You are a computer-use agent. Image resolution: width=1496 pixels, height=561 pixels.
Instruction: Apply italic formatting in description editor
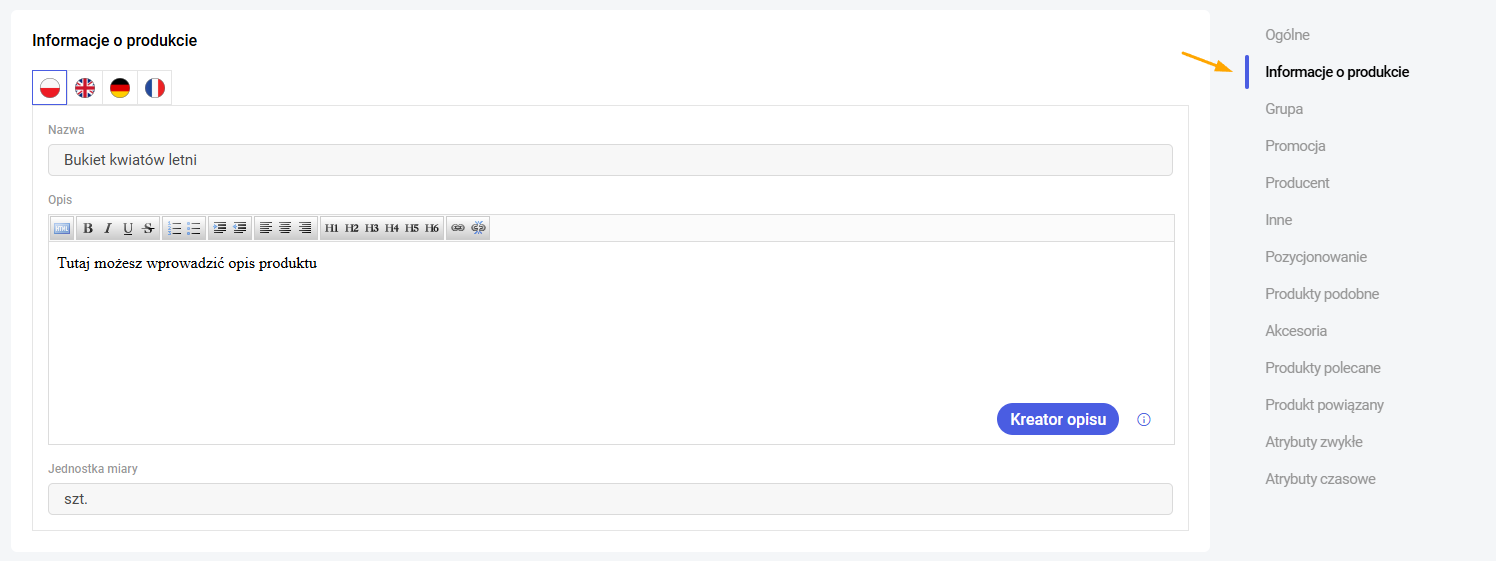(108, 228)
